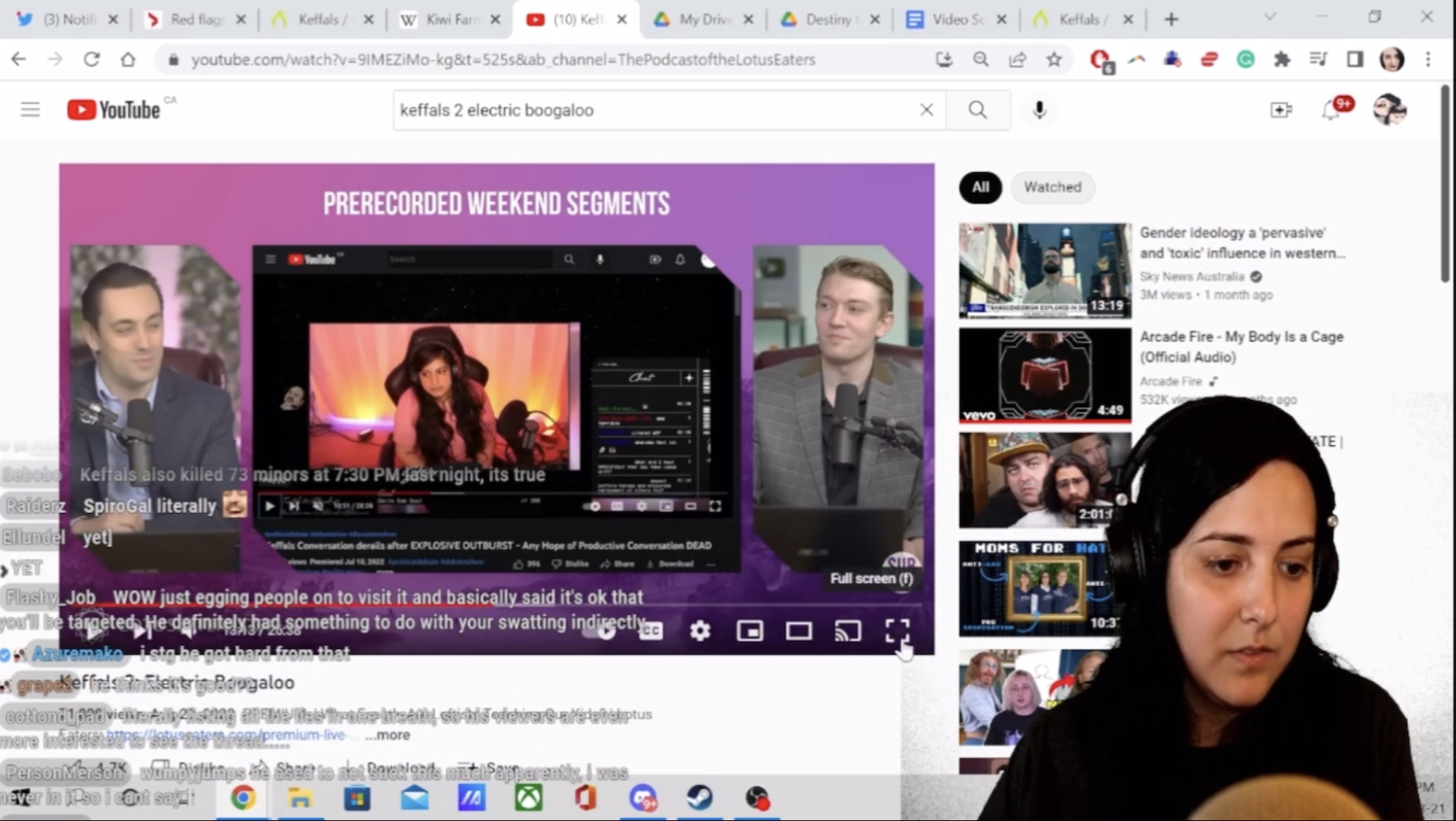Image resolution: width=1456 pixels, height=821 pixels.
Task: Select the Watched filter chip
Action: coord(1052,188)
